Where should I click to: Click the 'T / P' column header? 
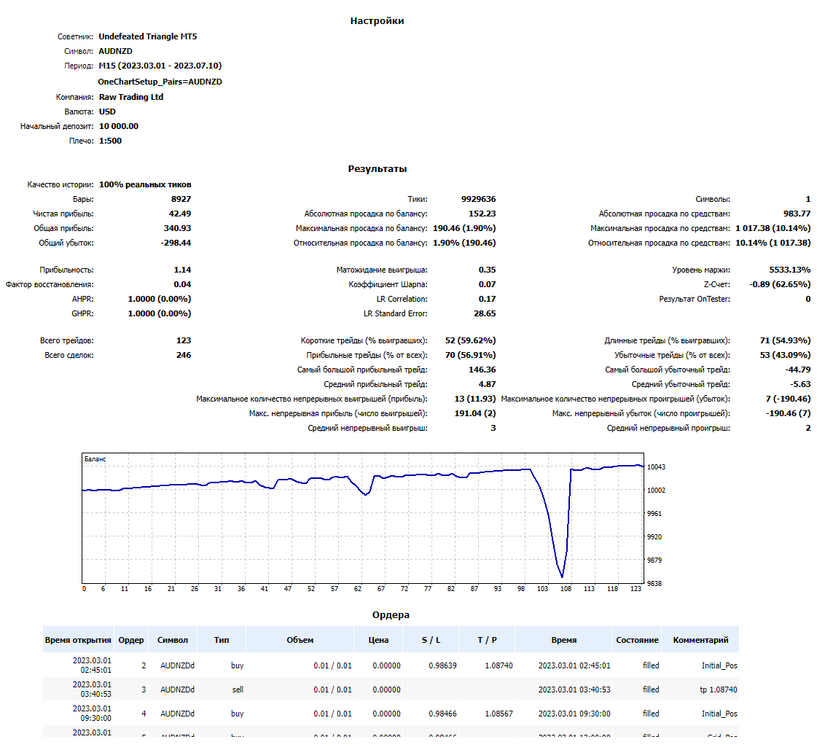[x=487, y=640]
